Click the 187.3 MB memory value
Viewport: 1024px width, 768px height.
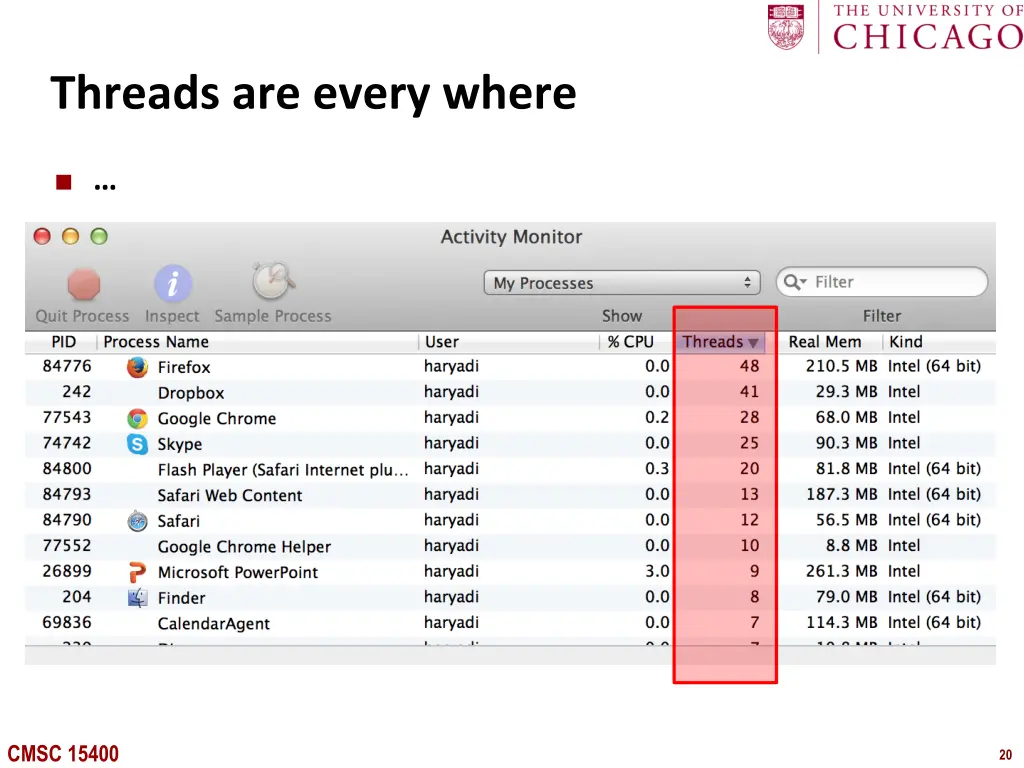[x=841, y=494]
